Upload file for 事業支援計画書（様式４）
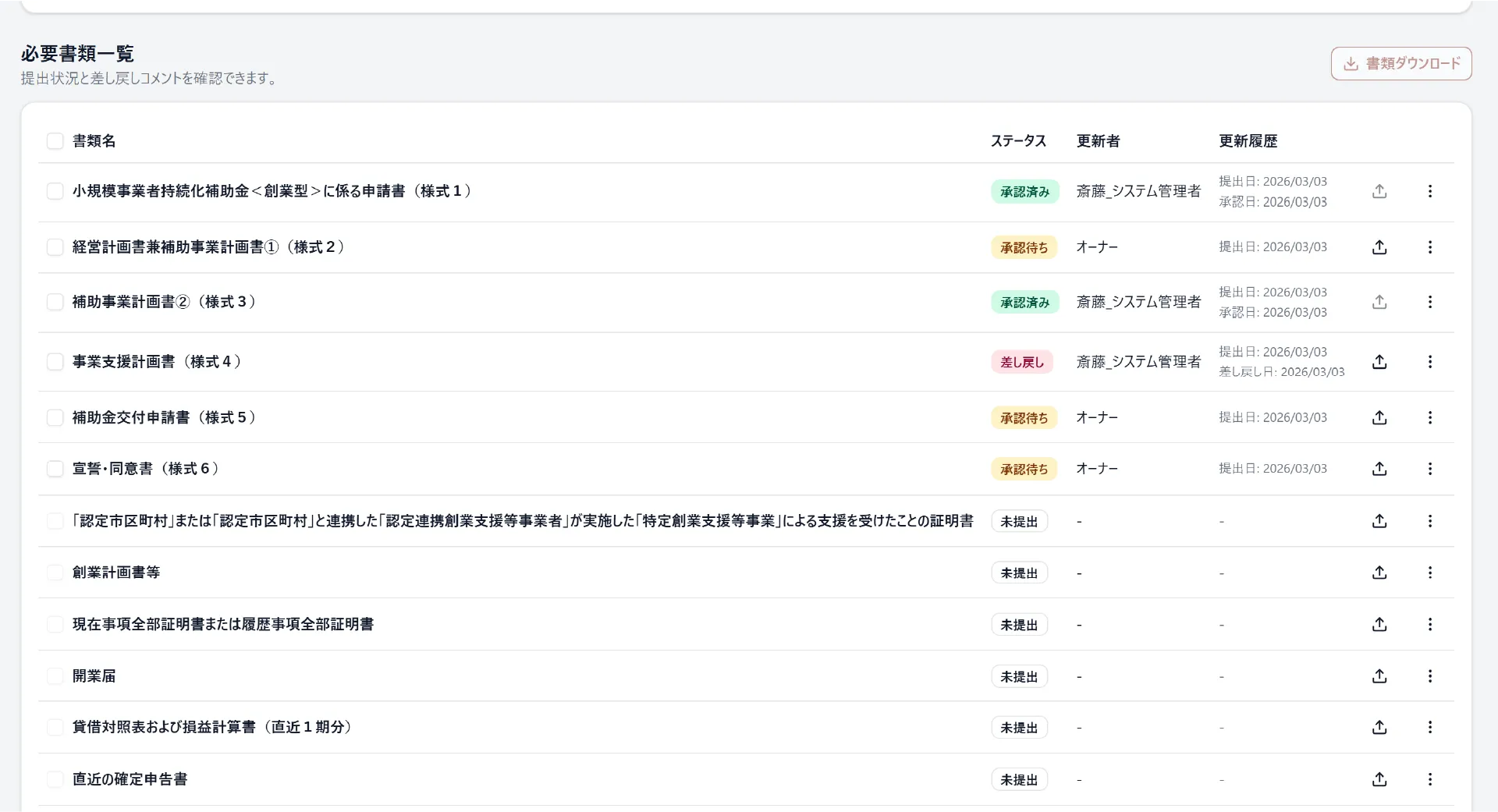Viewport: 1498px width, 812px height. 1379,362
